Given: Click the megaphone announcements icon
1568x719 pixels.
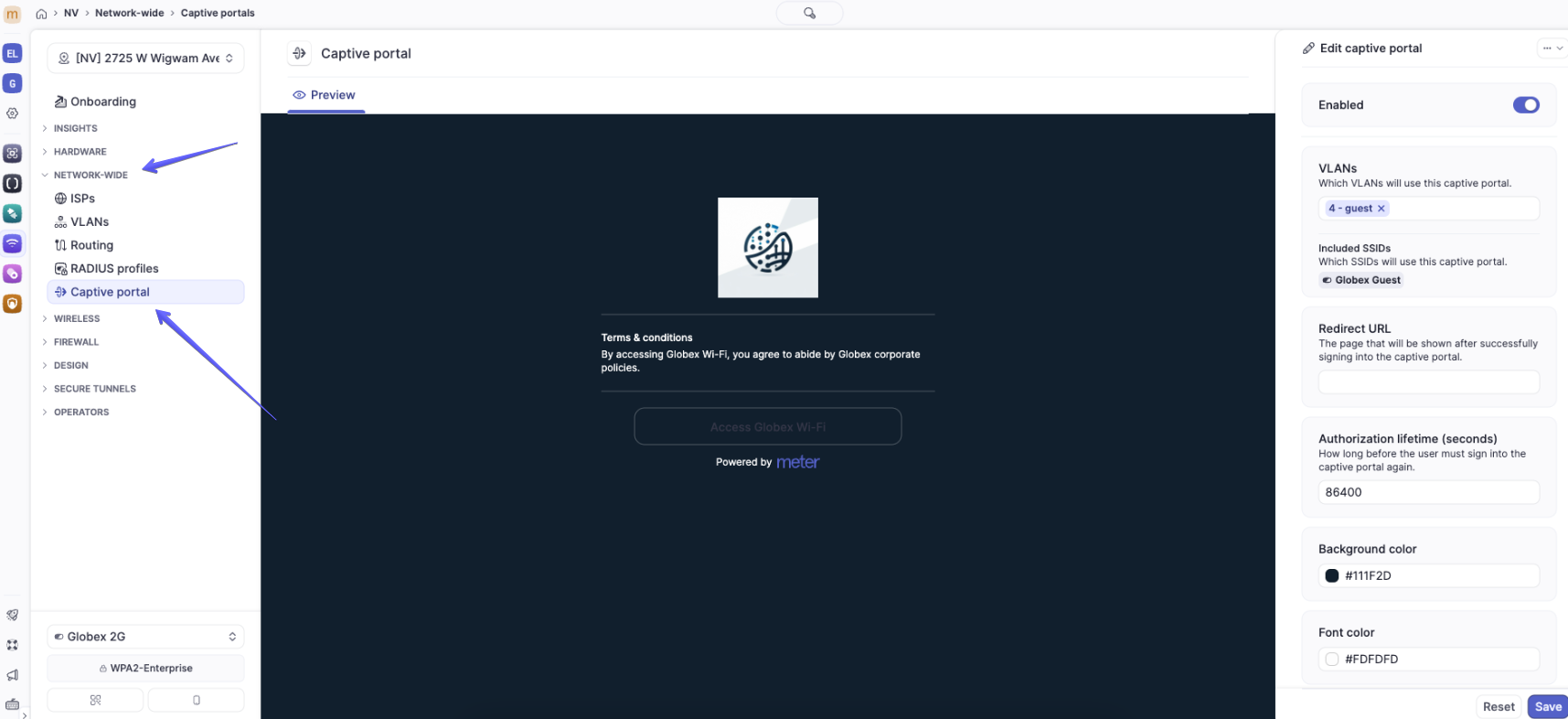Looking at the screenshot, I should (12, 675).
